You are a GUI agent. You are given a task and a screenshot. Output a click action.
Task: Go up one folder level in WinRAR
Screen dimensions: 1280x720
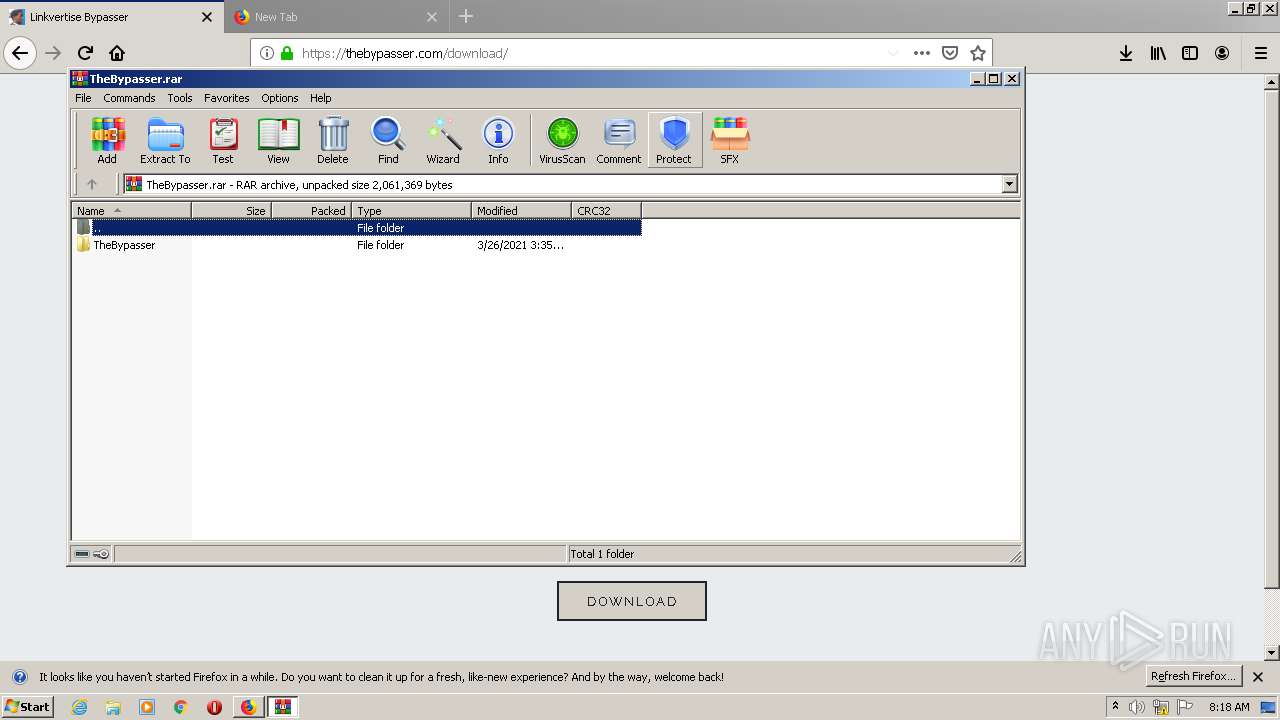pyautogui.click(x=92, y=184)
